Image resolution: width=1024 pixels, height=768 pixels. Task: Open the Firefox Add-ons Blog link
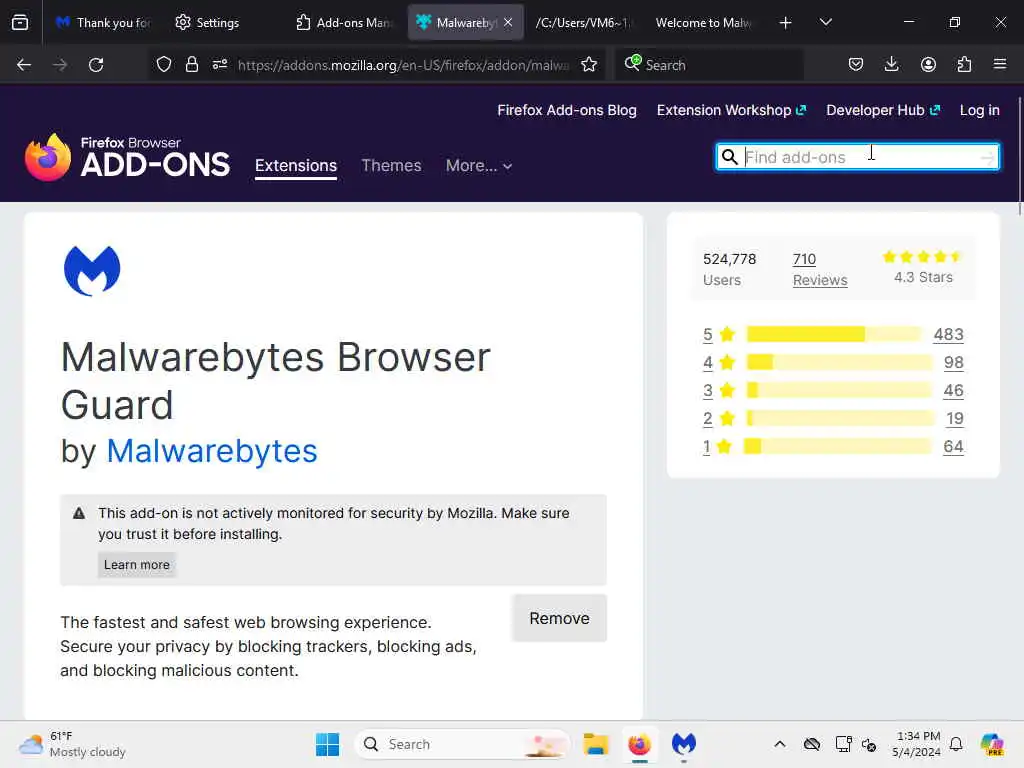click(x=567, y=110)
